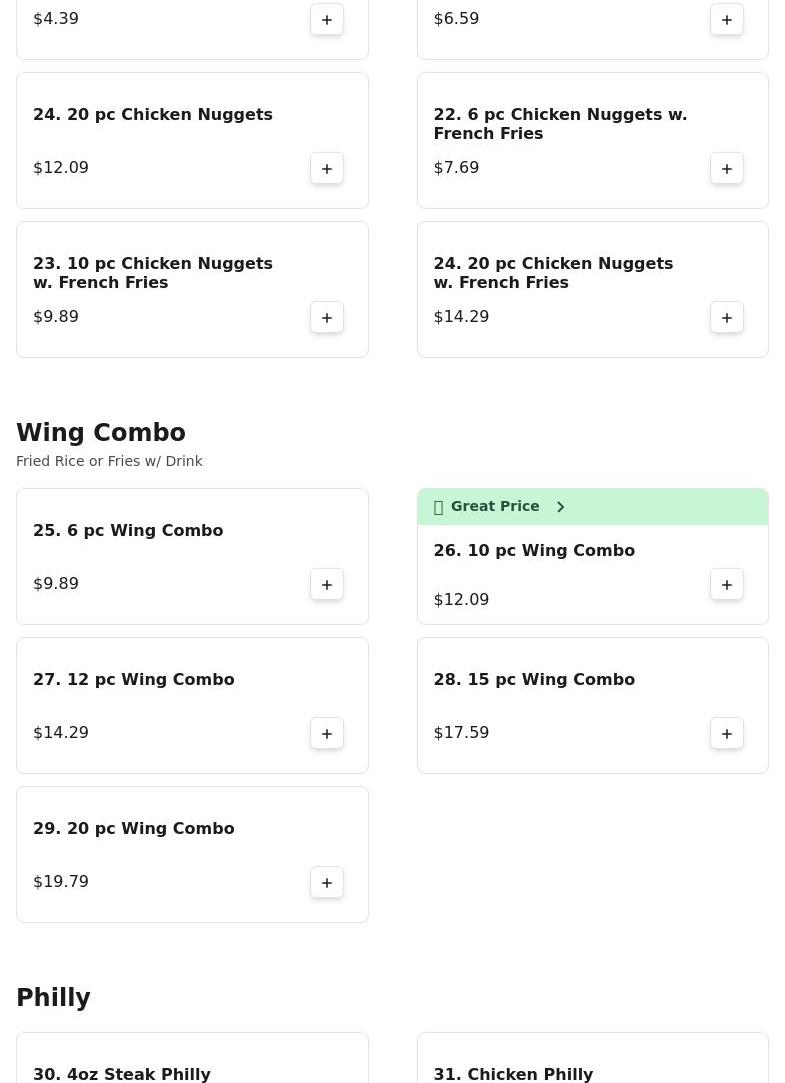The height and width of the screenshot is (1083, 785).
Task: Add 20 pc Chicken Nuggets w. French Fries
Action: point(727,317)
